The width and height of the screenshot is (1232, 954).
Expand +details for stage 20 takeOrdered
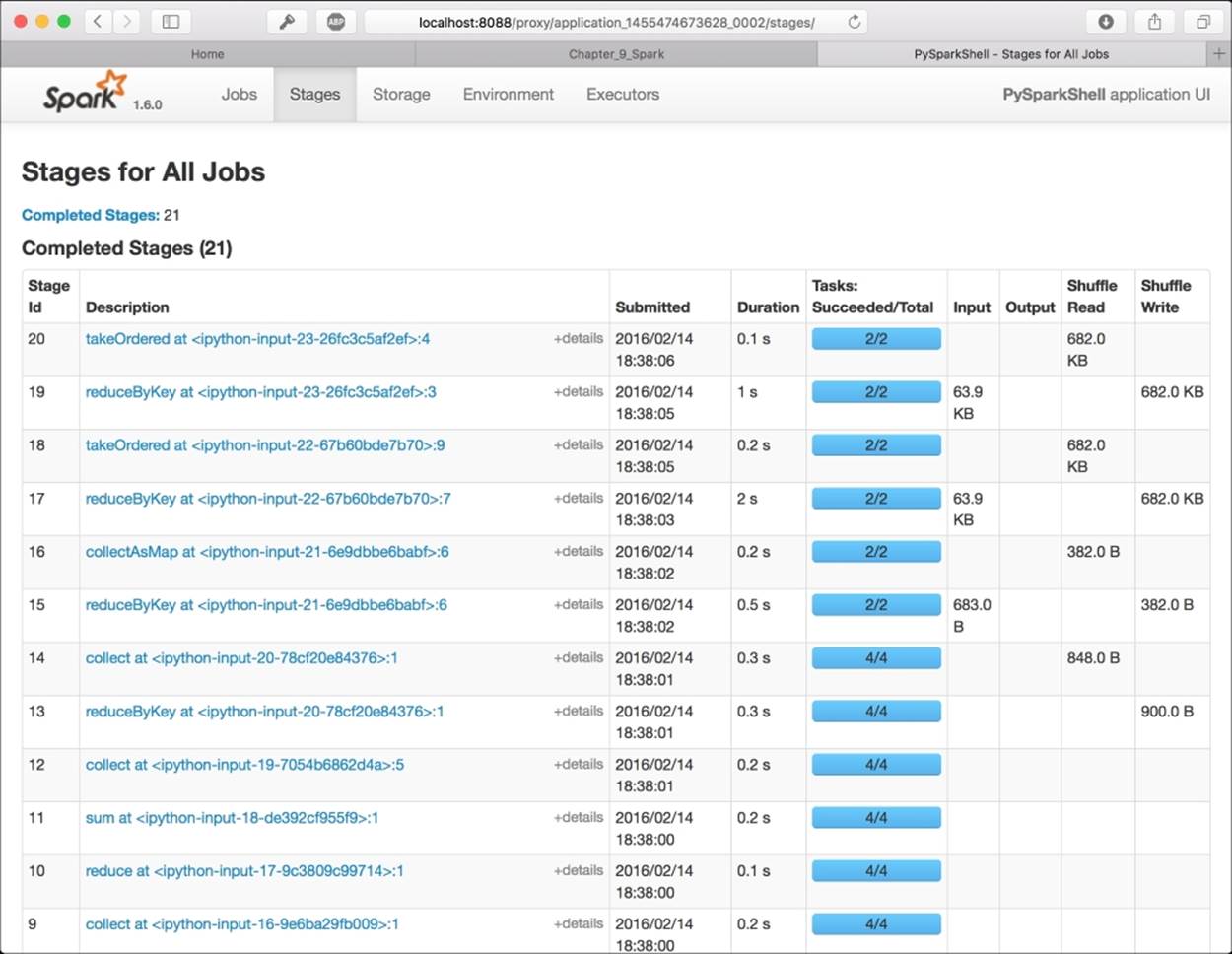point(579,338)
